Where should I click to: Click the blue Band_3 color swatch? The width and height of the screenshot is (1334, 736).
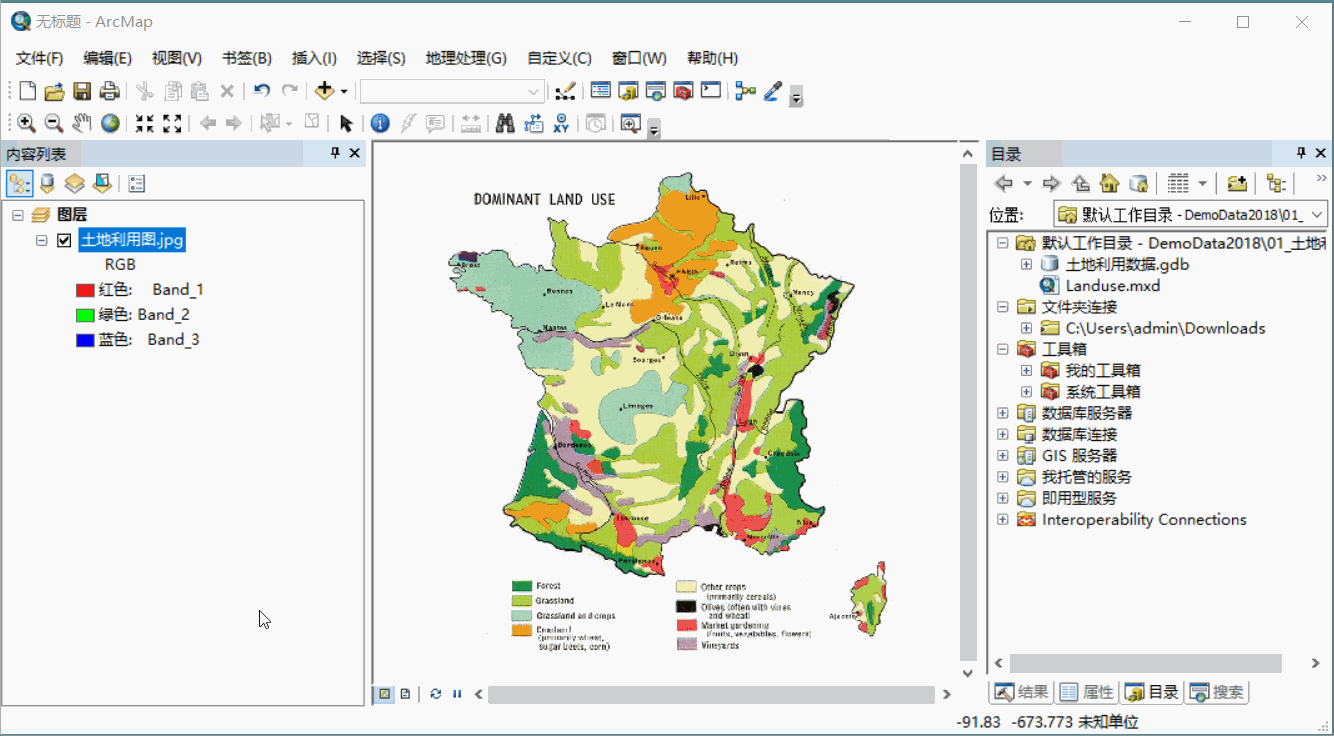pyautogui.click(x=85, y=340)
